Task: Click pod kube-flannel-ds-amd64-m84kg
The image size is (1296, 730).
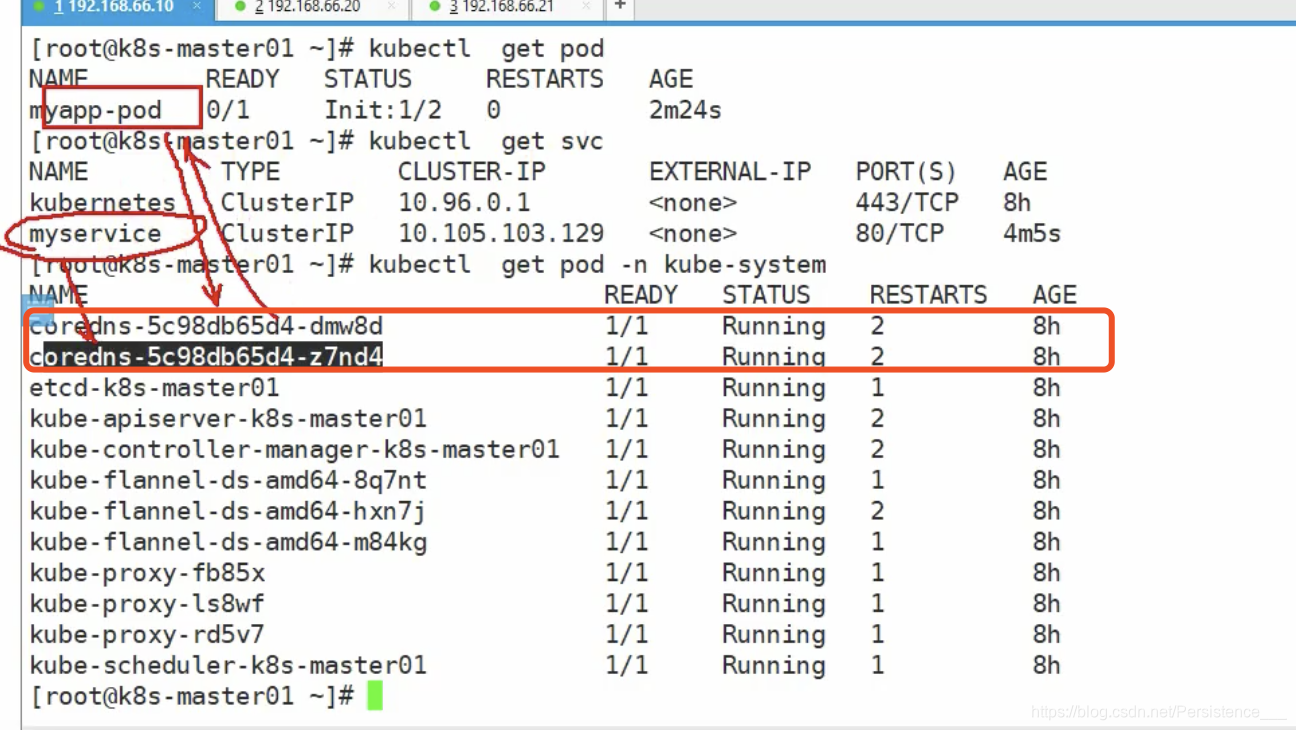Action: click(228, 543)
